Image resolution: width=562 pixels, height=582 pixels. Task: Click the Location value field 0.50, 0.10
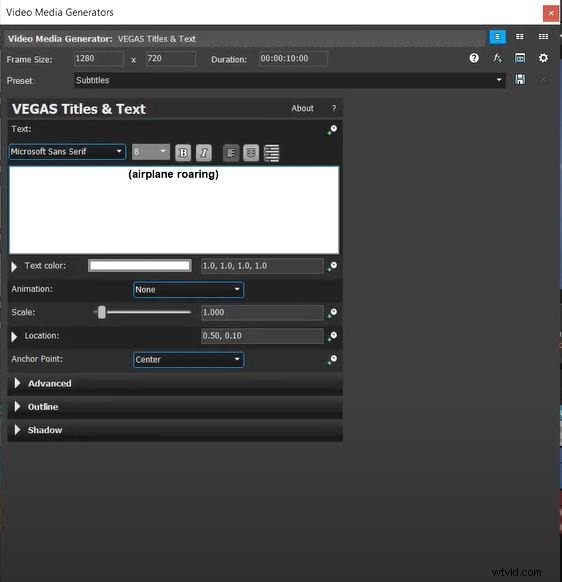pyautogui.click(x=262, y=336)
